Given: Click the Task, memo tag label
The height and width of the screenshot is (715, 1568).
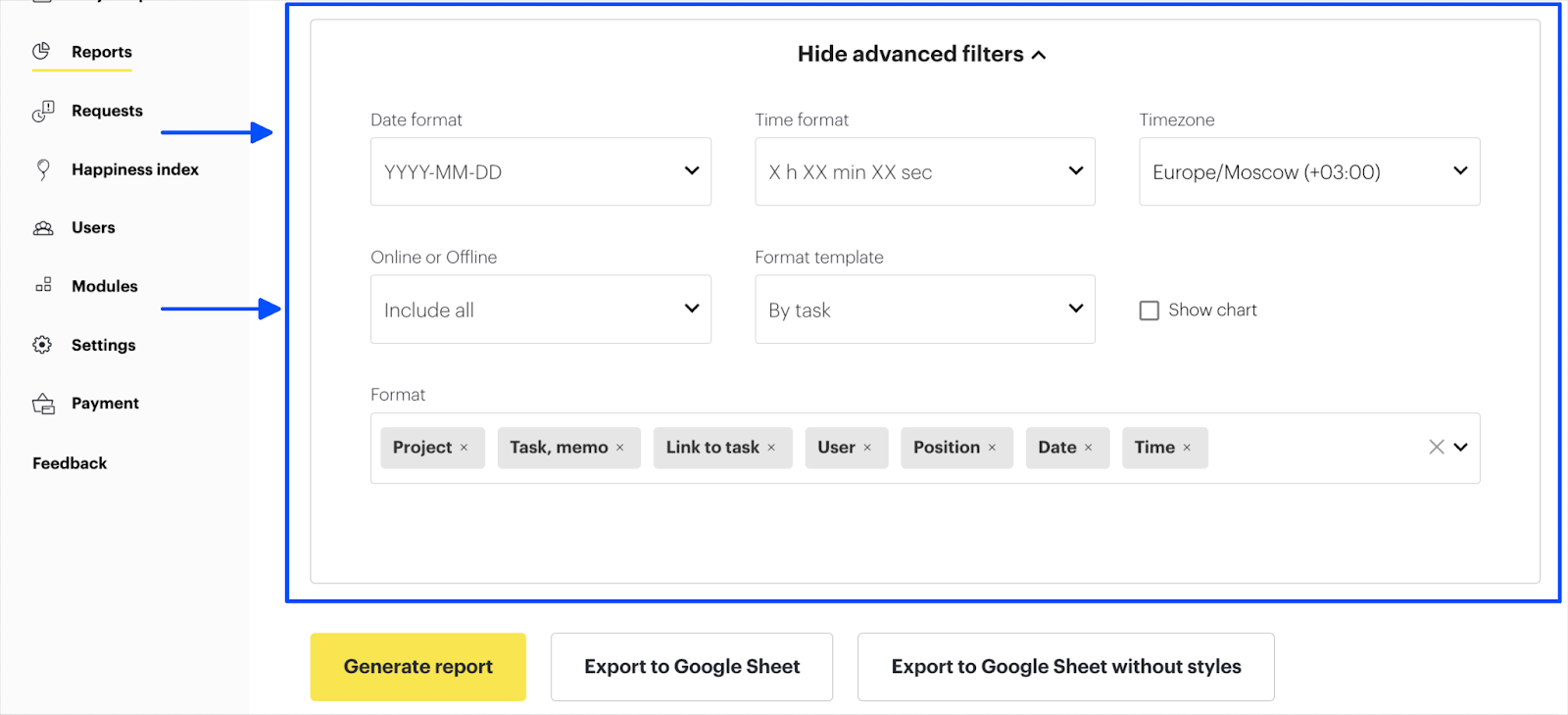Looking at the screenshot, I should 559,448.
